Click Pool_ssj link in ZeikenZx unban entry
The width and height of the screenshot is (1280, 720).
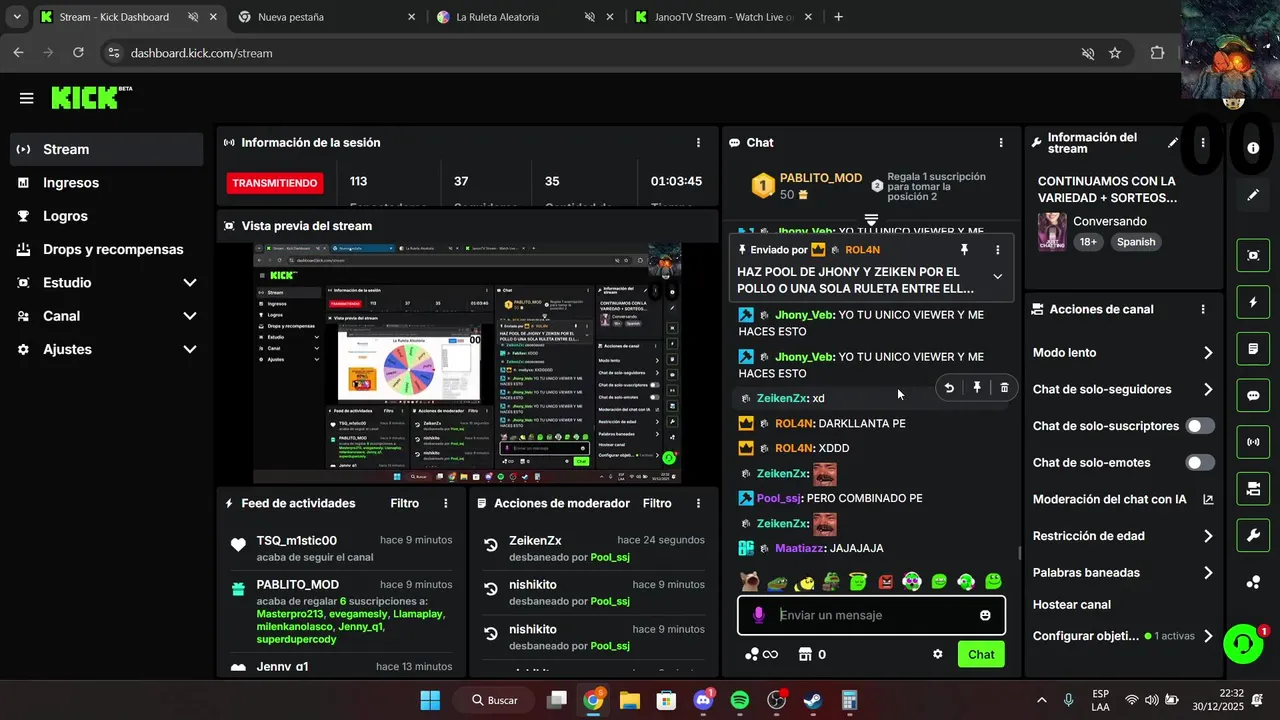pos(610,557)
